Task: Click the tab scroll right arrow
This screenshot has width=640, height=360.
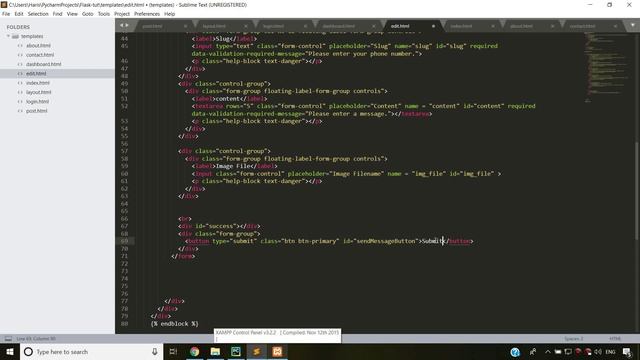Action: pos(127,25)
